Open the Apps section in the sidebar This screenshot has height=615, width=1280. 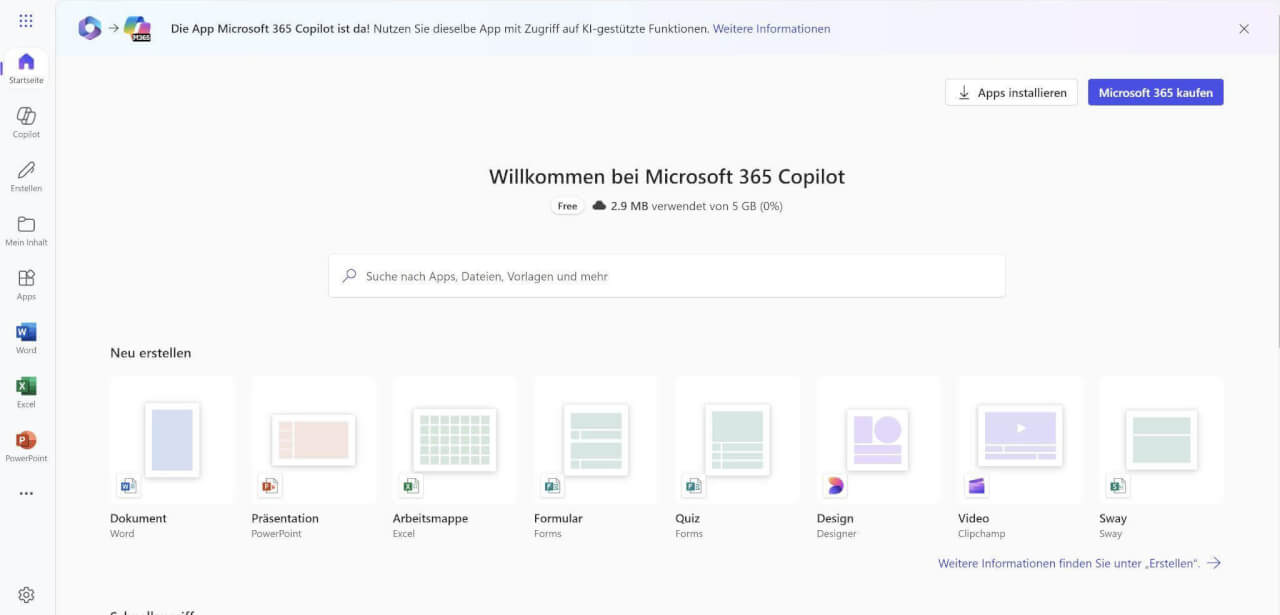(x=25, y=282)
